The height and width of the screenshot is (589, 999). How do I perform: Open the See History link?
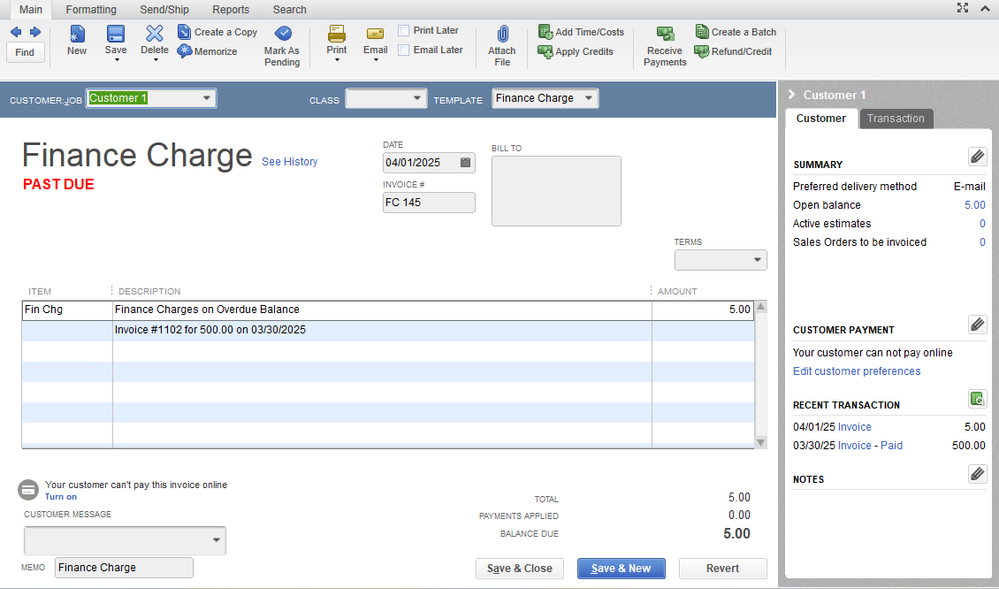pos(289,162)
